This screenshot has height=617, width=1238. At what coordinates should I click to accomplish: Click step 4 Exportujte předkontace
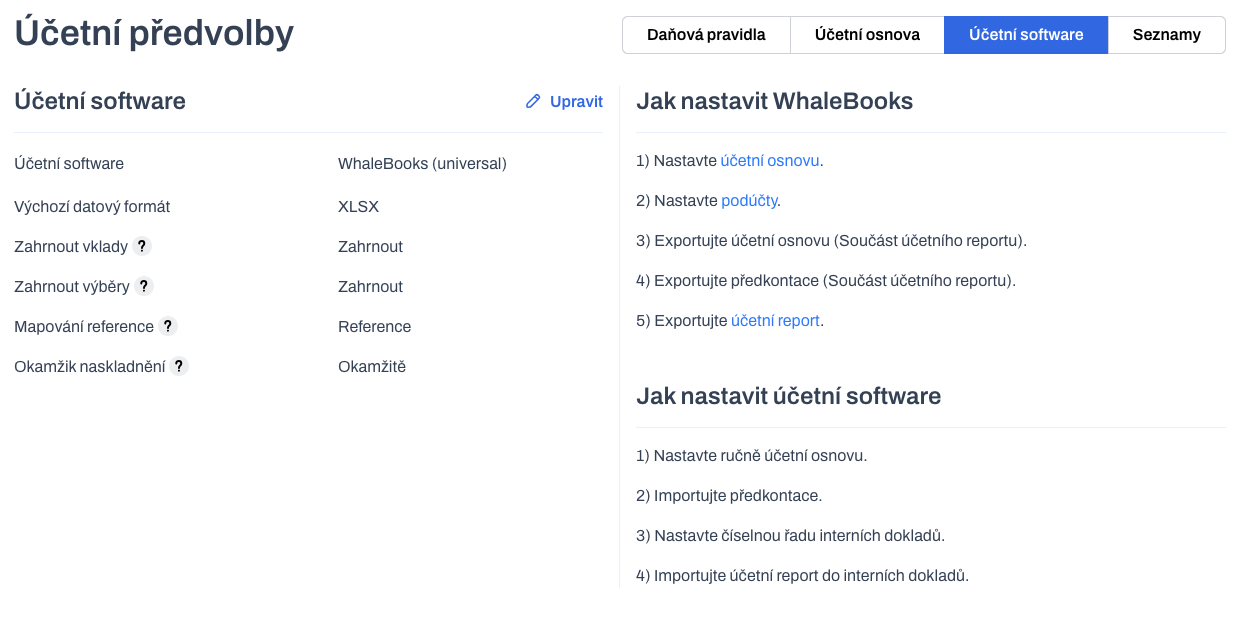[826, 280]
